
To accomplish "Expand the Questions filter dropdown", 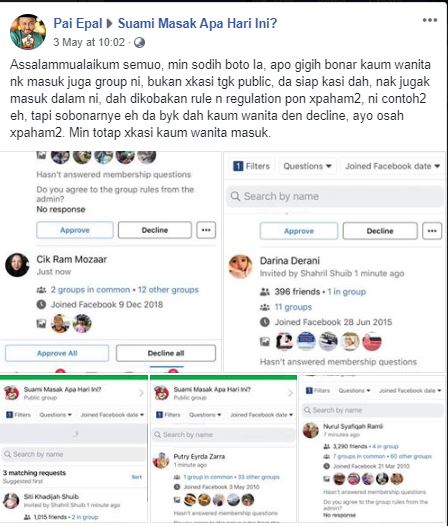I will tap(307, 166).
